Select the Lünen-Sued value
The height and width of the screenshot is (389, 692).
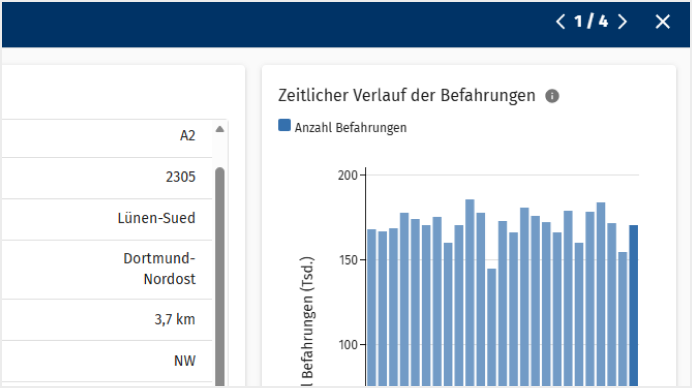pyautogui.click(x=156, y=218)
